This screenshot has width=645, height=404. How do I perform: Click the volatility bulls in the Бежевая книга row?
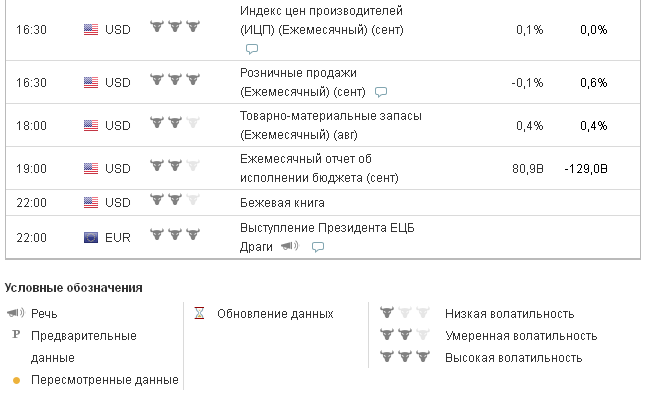point(174,201)
